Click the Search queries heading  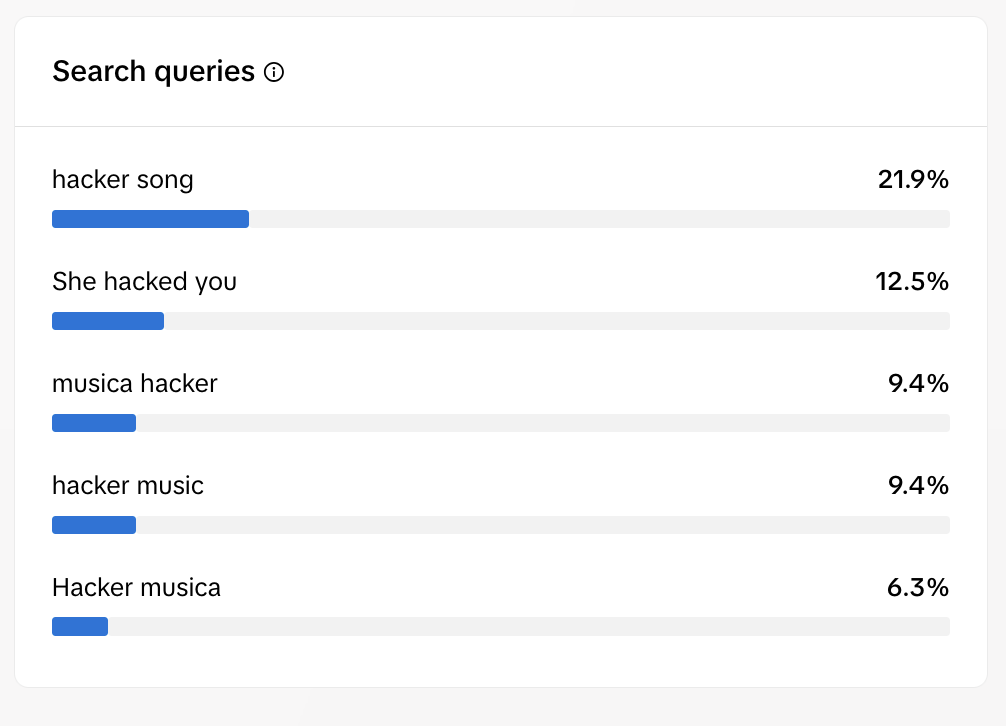point(153,71)
